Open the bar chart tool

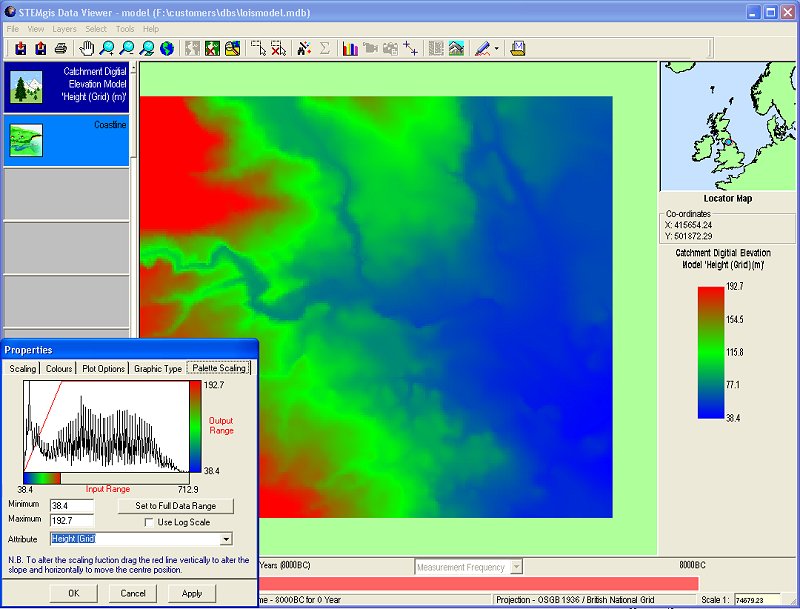(x=350, y=48)
